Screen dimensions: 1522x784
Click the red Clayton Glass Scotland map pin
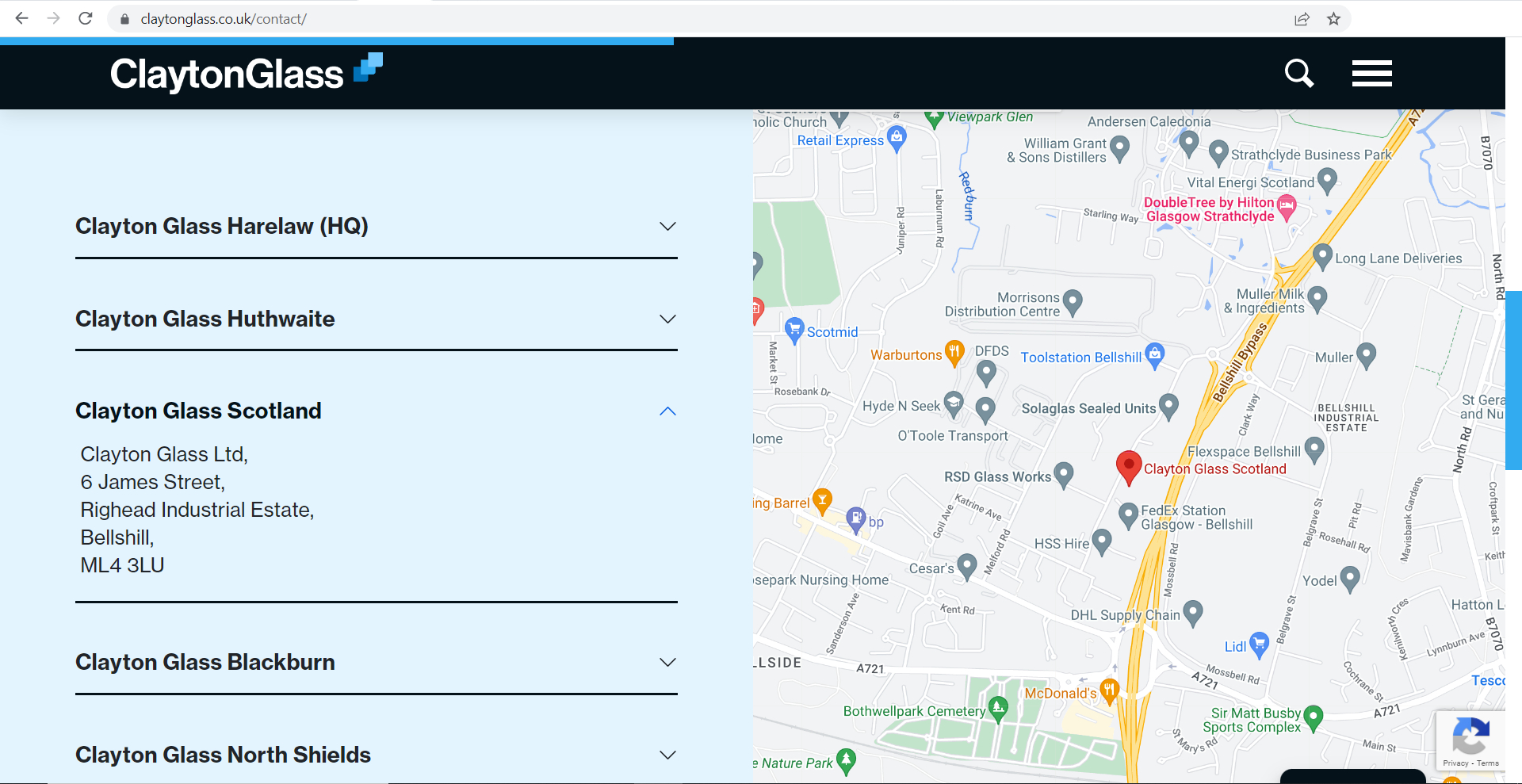pos(1129,467)
